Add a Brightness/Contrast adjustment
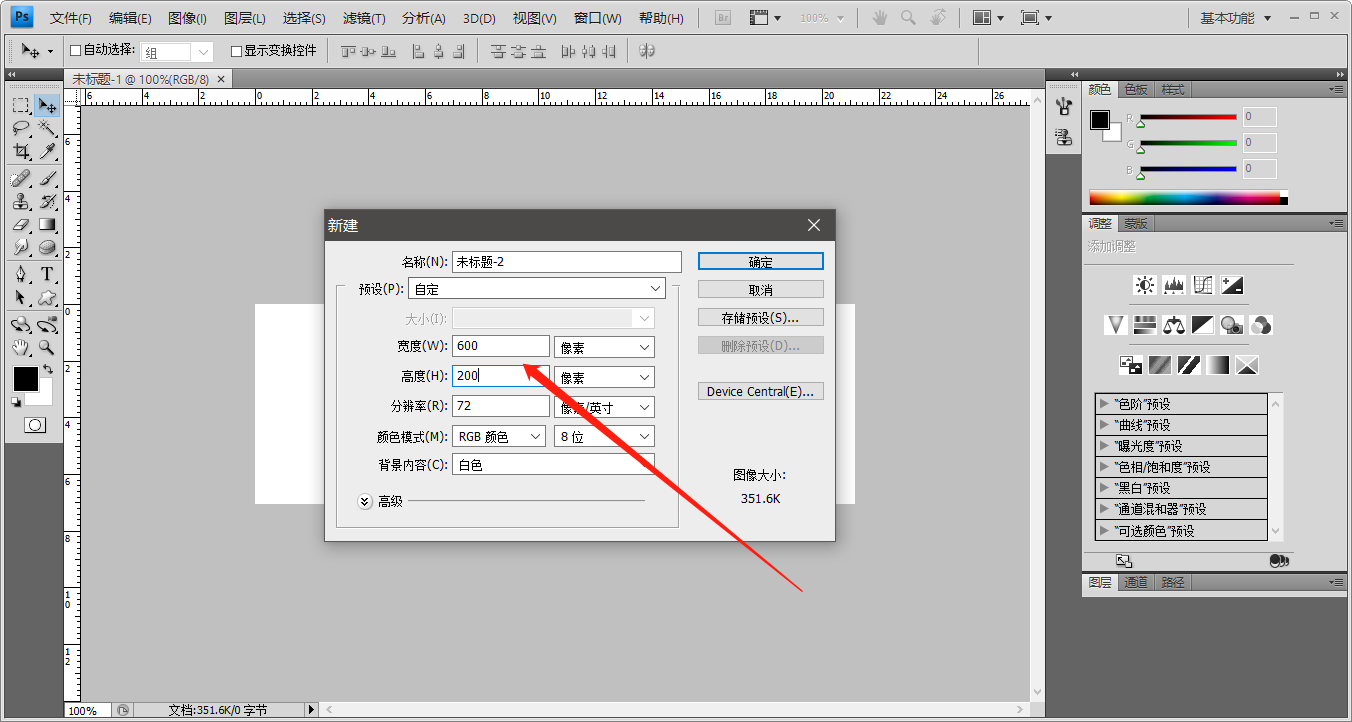Image resolution: width=1352 pixels, height=722 pixels. pos(1145,285)
